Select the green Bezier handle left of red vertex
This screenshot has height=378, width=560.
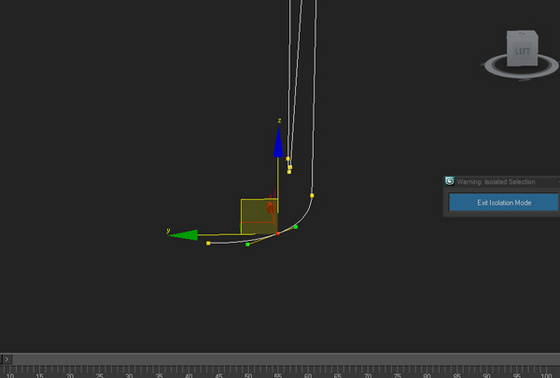pos(248,244)
